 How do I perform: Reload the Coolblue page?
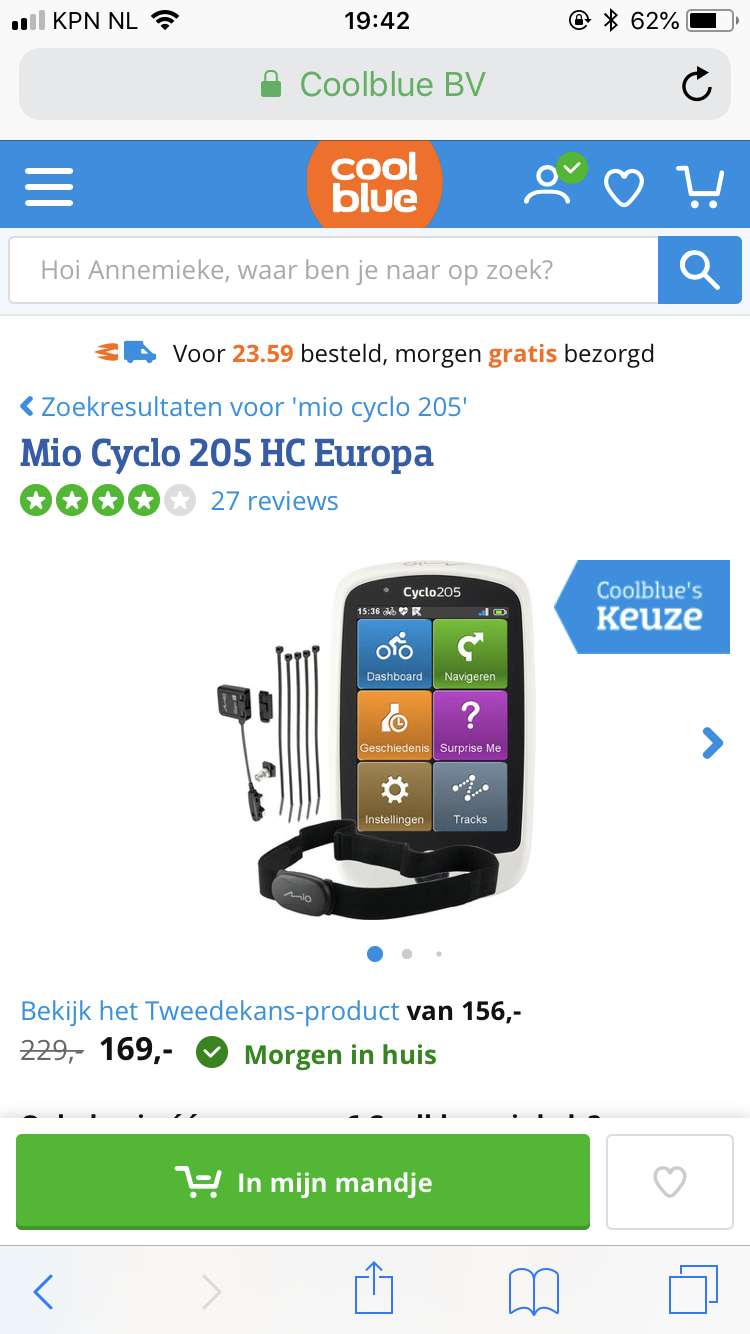697,85
